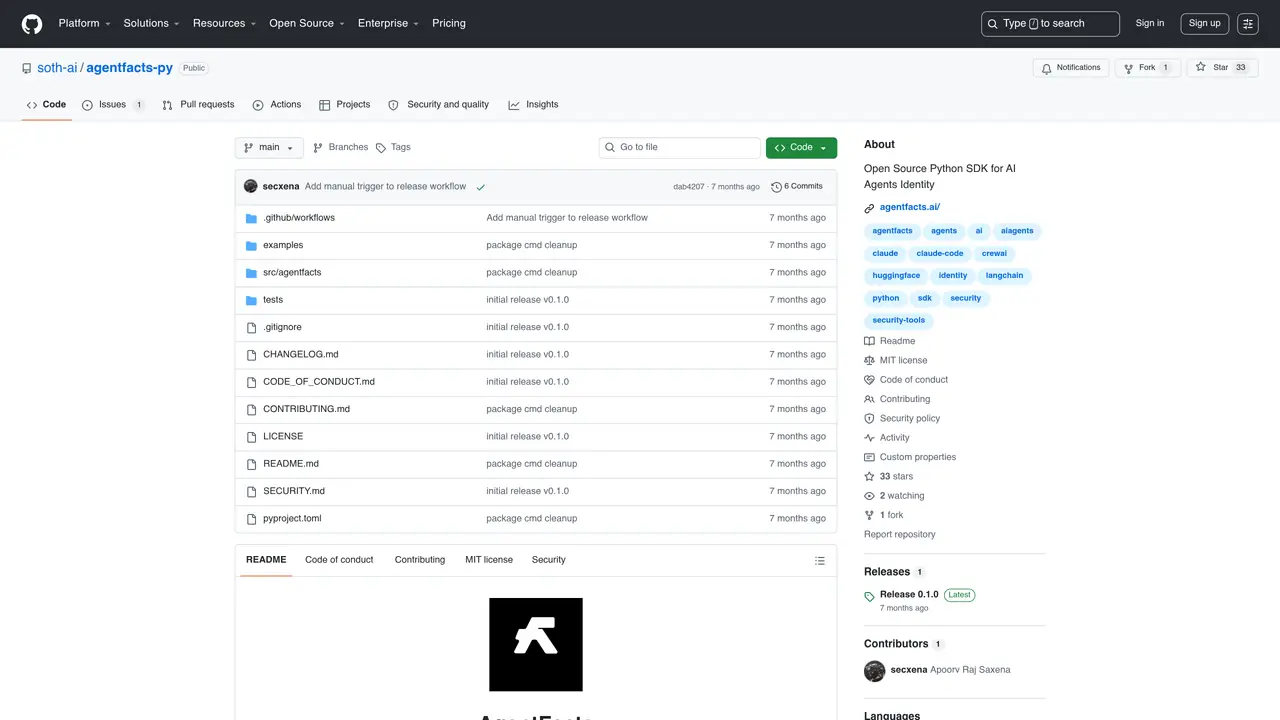Click the Go to file input

[x=680, y=147]
